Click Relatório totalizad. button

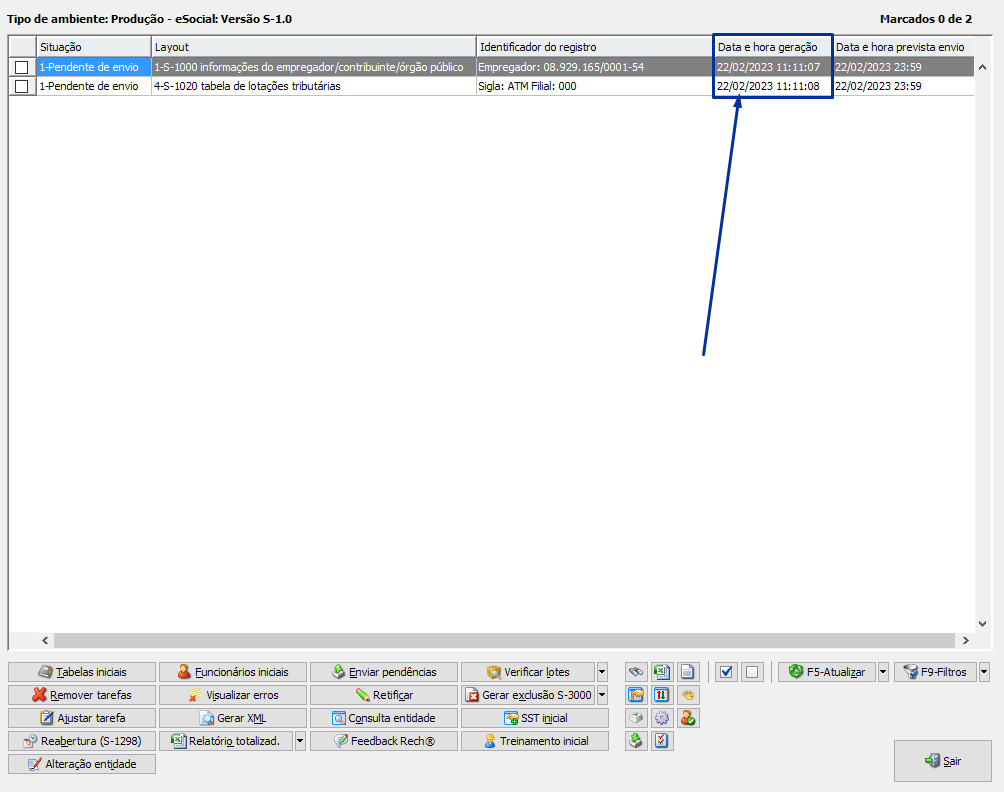pyautogui.click(x=226, y=741)
